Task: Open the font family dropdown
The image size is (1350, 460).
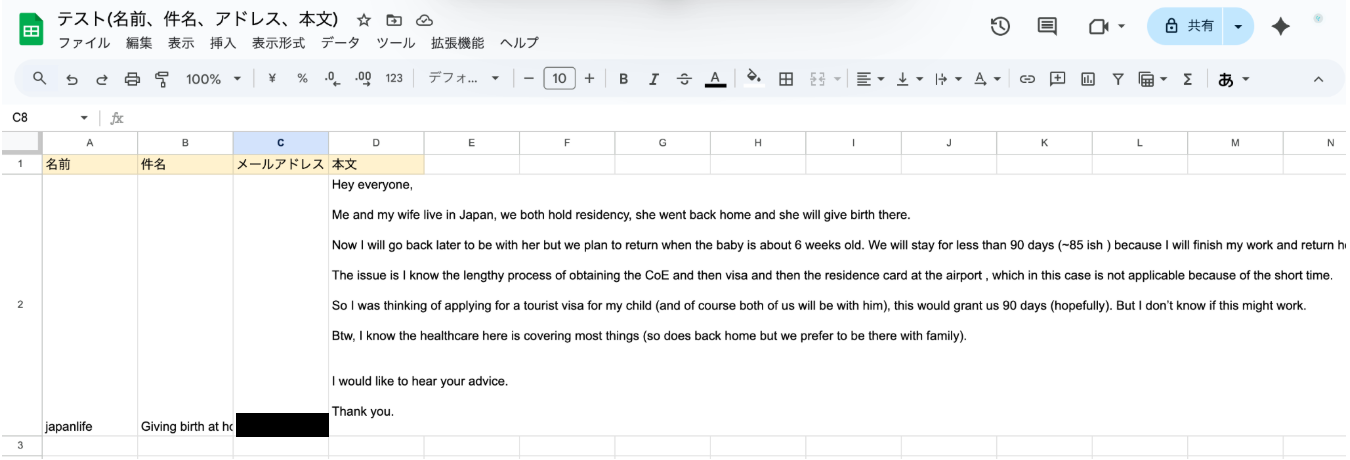Action: click(464, 79)
